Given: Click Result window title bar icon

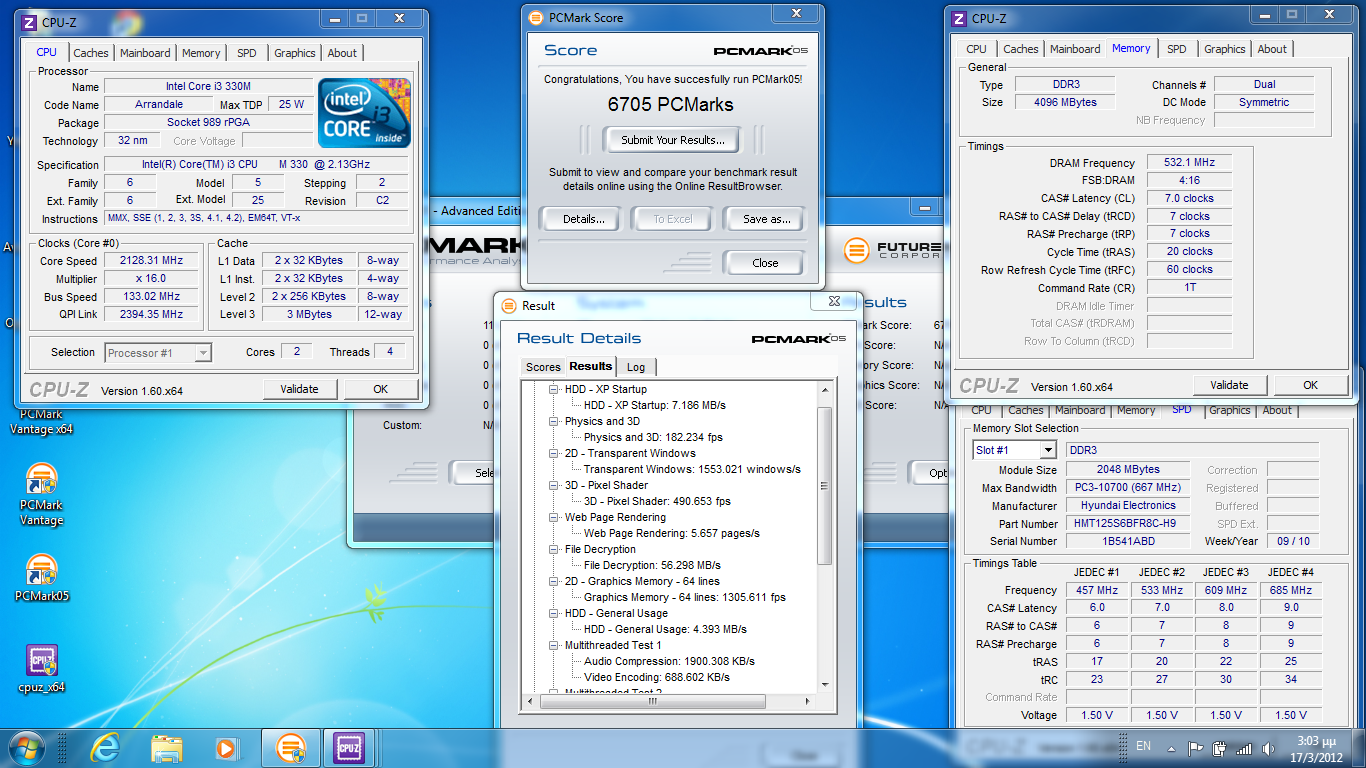Looking at the screenshot, I should coord(508,305).
